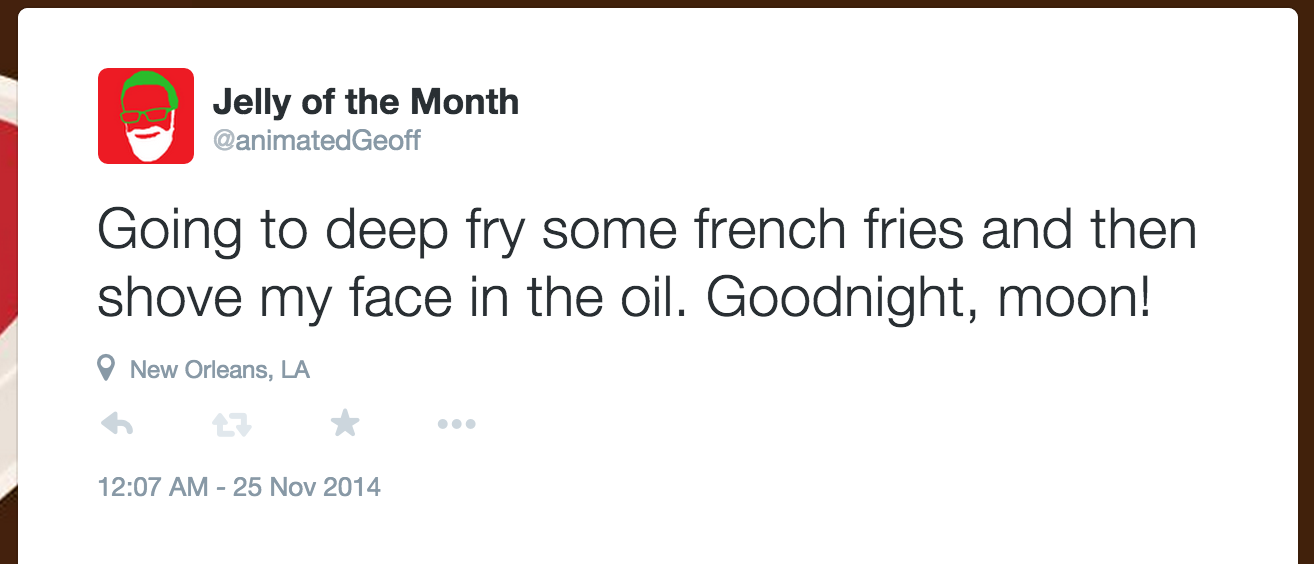Click the 12:07 AM time in the timestamp
Viewport: 1314px width, 564px height.
pyautogui.click(x=153, y=488)
